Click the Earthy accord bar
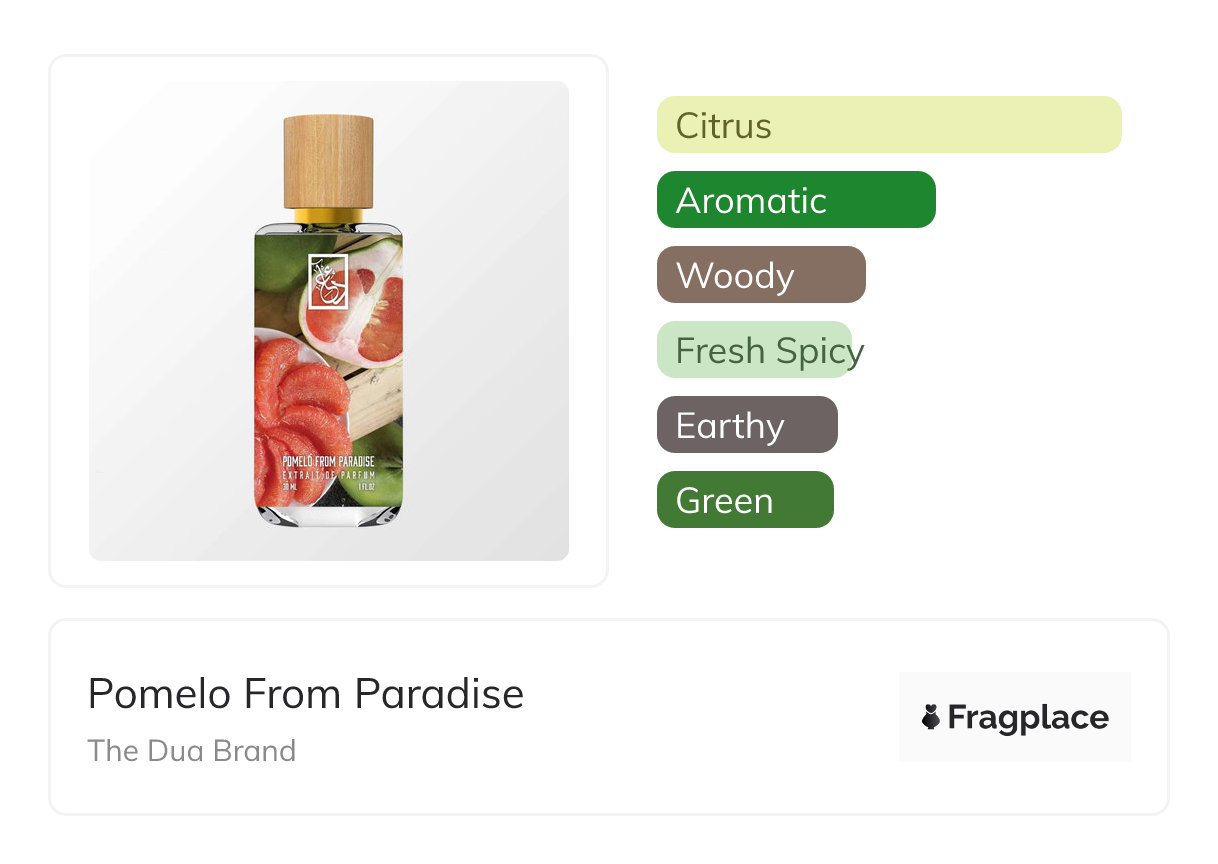 pos(746,425)
